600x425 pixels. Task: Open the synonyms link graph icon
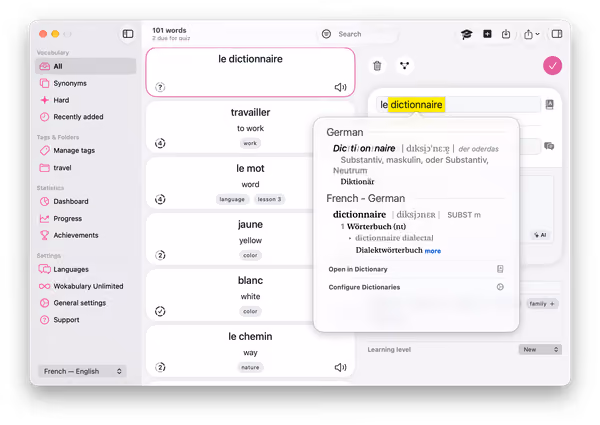click(404, 66)
